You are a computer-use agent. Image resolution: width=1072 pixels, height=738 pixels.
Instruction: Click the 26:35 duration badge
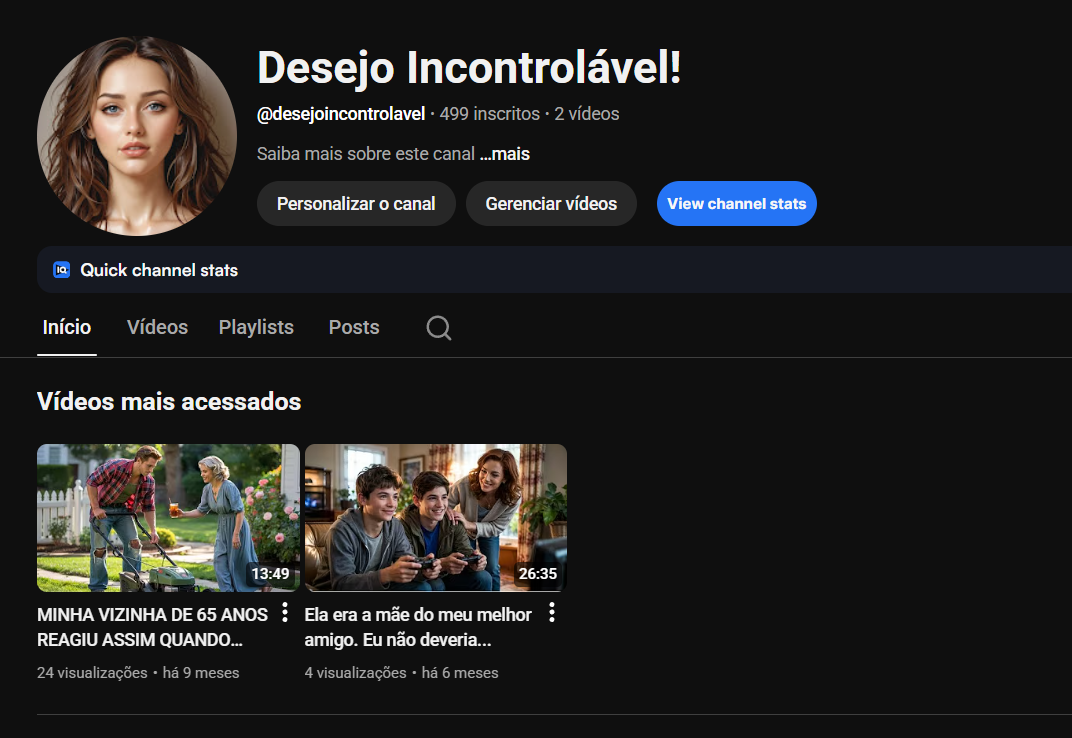(537, 574)
